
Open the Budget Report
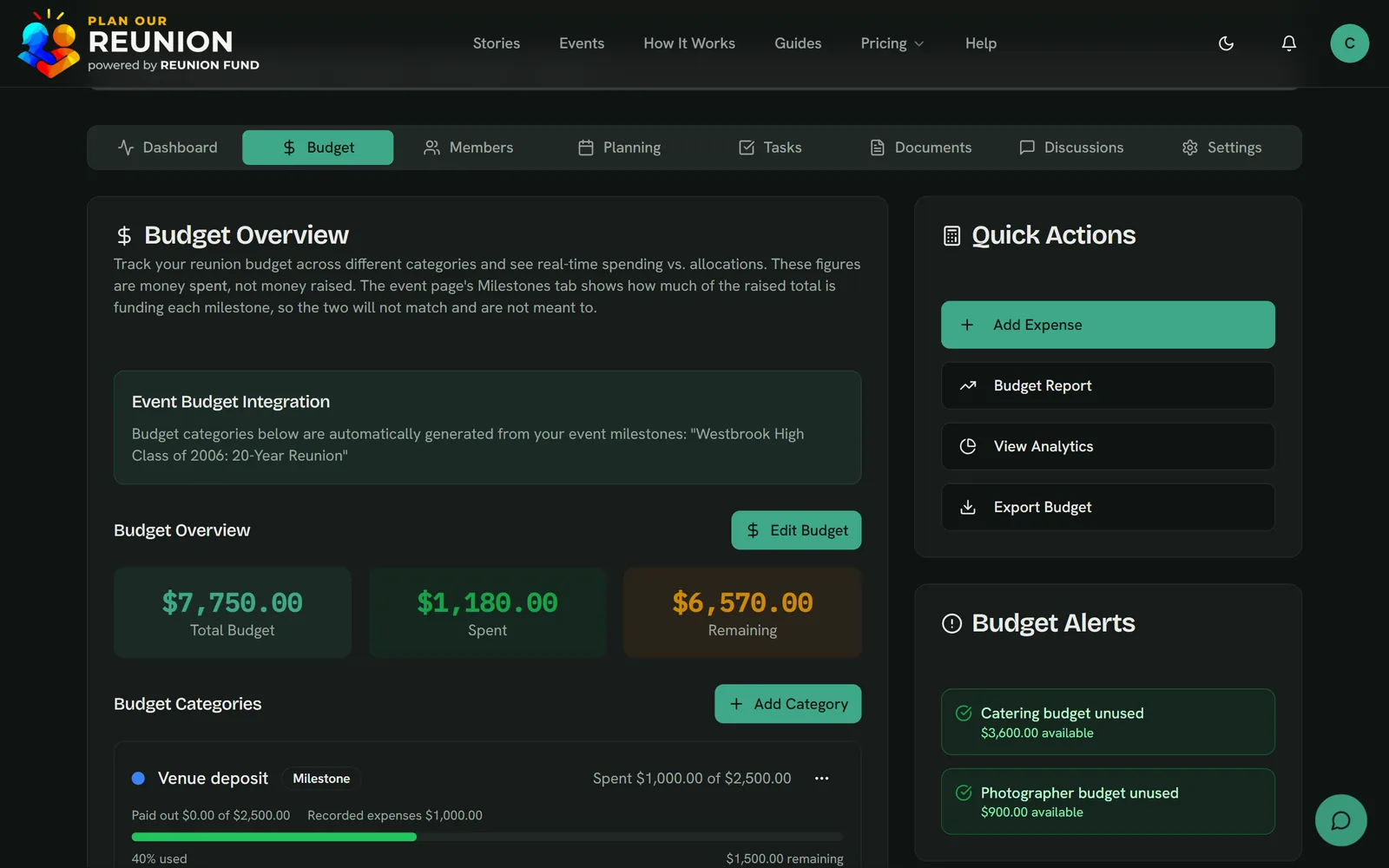pos(1108,385)
